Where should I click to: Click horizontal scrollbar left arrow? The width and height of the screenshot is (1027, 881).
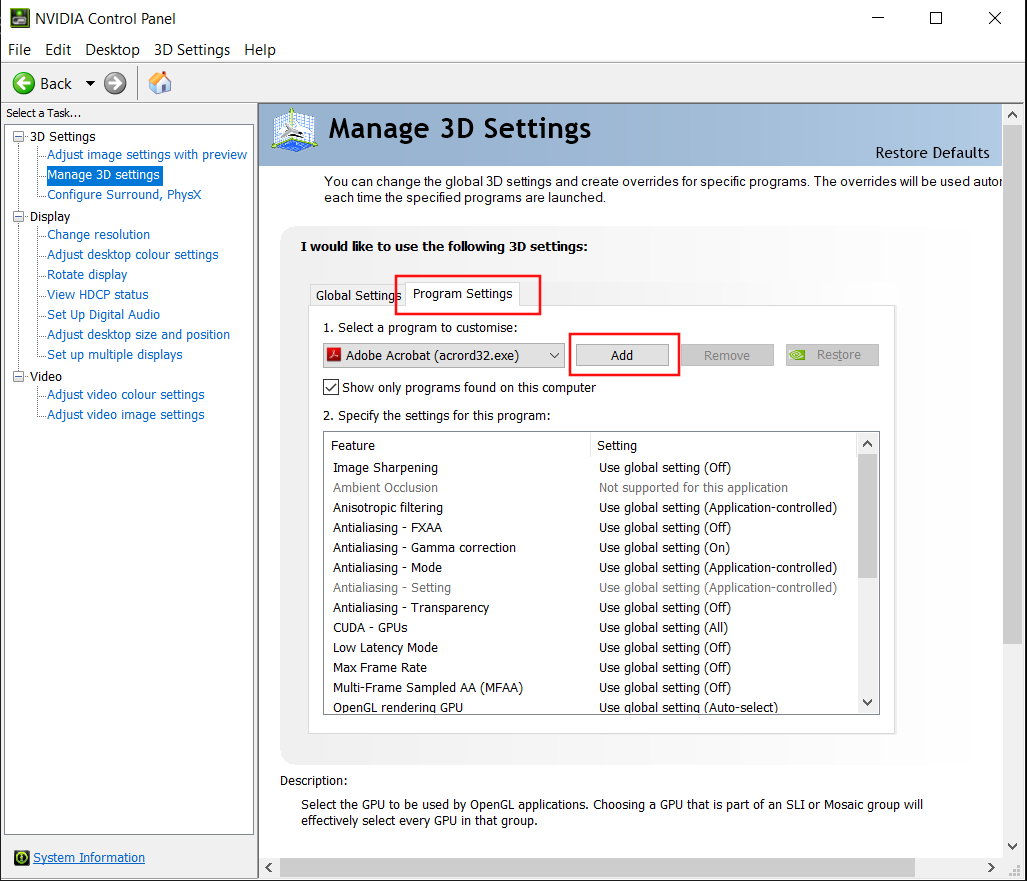pos(269,867)
